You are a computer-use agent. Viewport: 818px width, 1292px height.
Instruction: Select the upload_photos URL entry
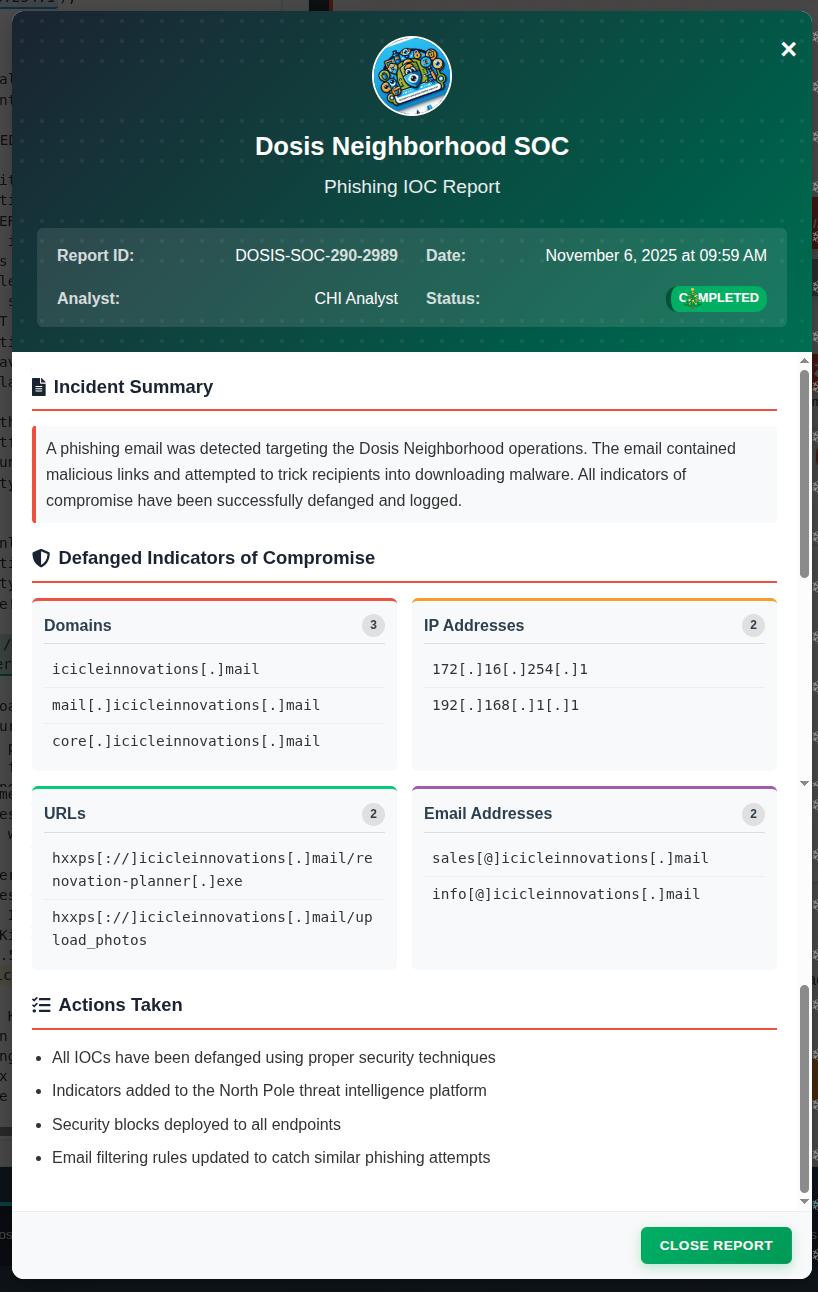click(x=212, y=928)
